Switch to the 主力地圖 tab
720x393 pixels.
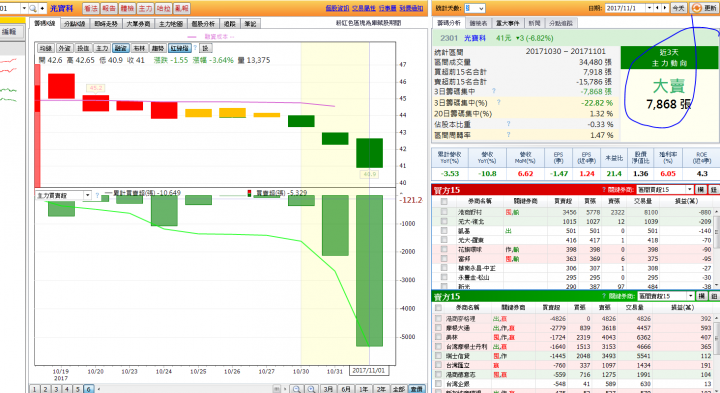pos(171,24)
